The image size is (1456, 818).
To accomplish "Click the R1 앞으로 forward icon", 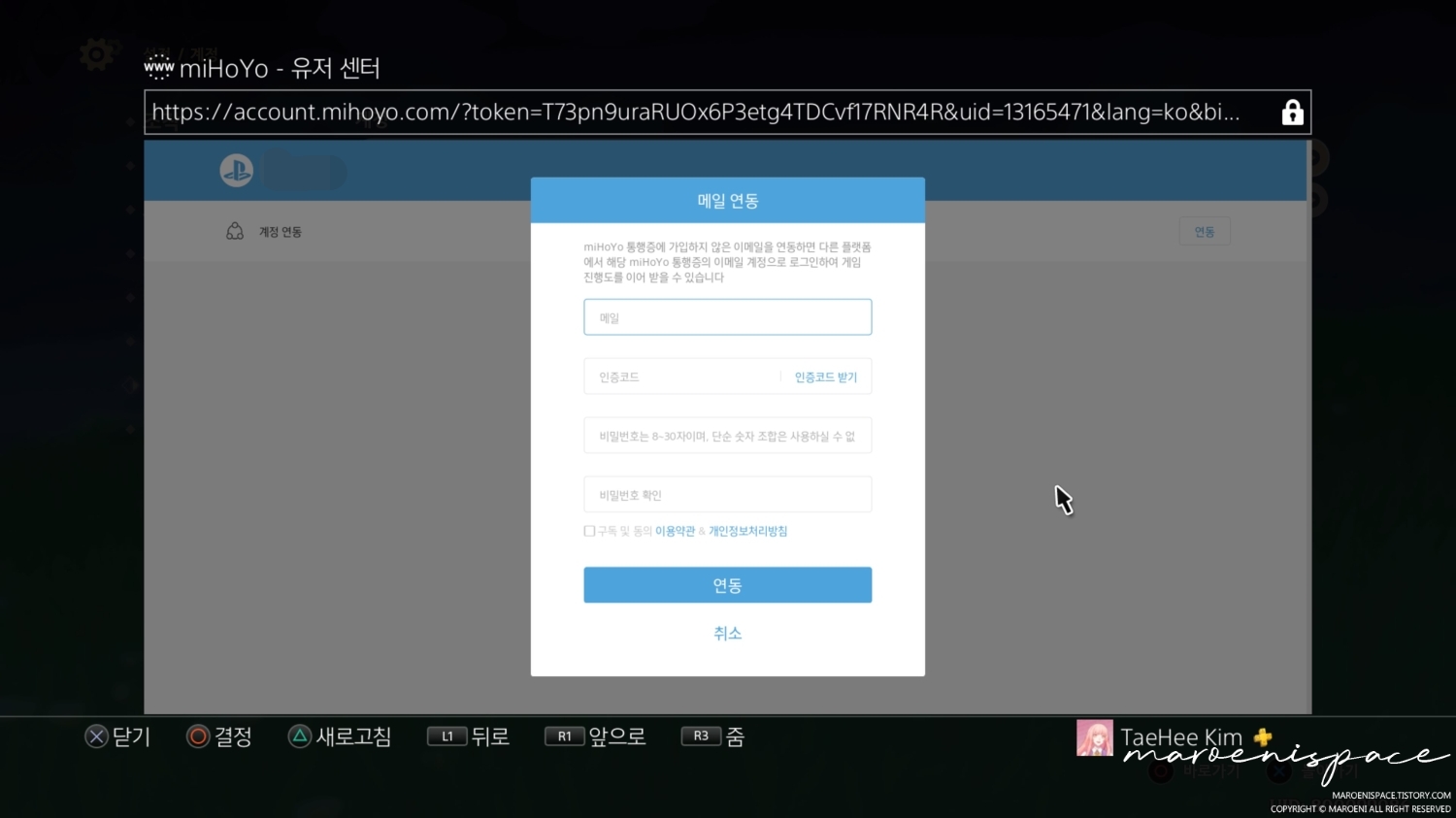I will tap(564, 736).
